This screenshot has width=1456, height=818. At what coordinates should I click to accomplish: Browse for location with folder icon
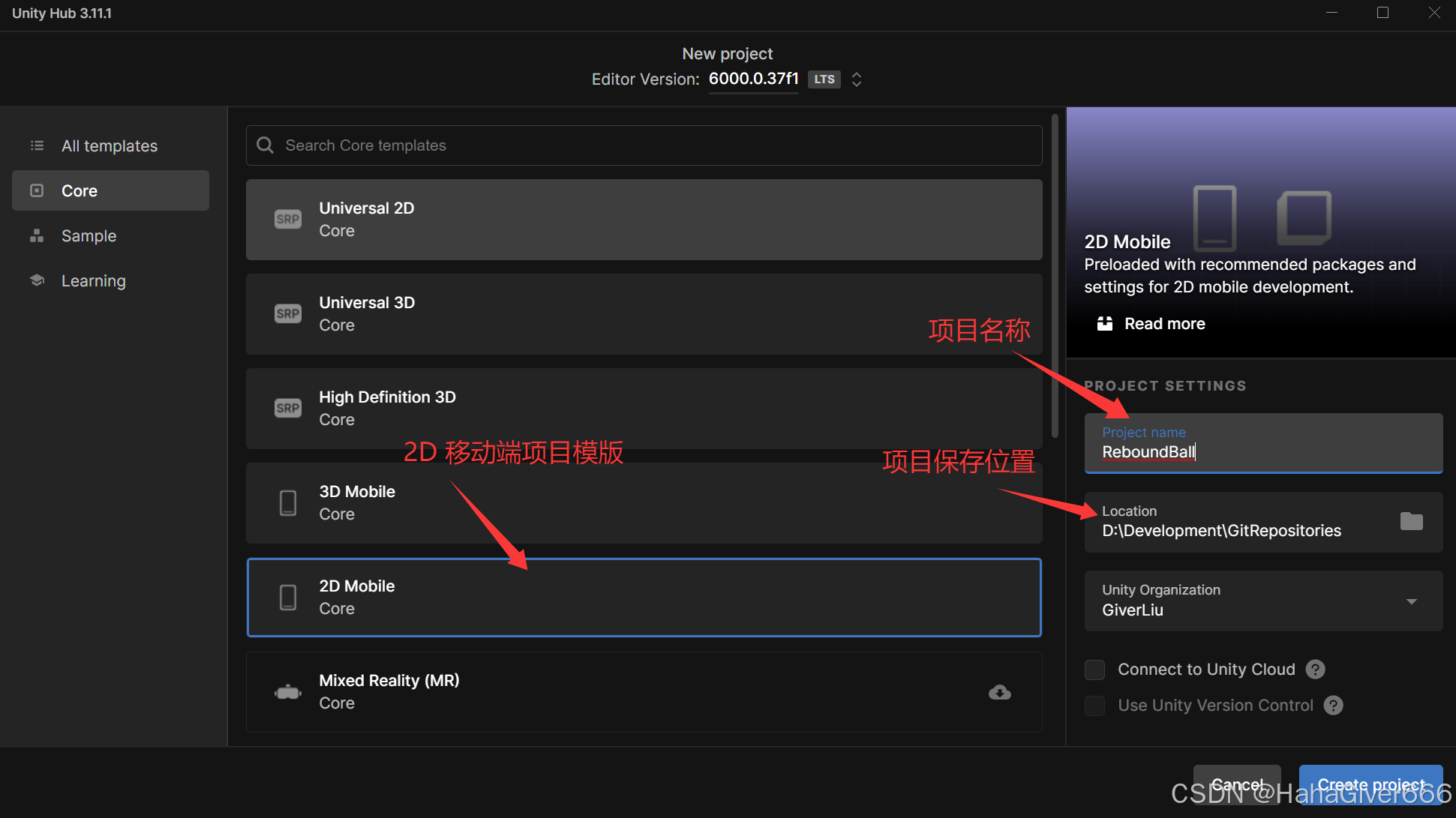[1411, 521]
